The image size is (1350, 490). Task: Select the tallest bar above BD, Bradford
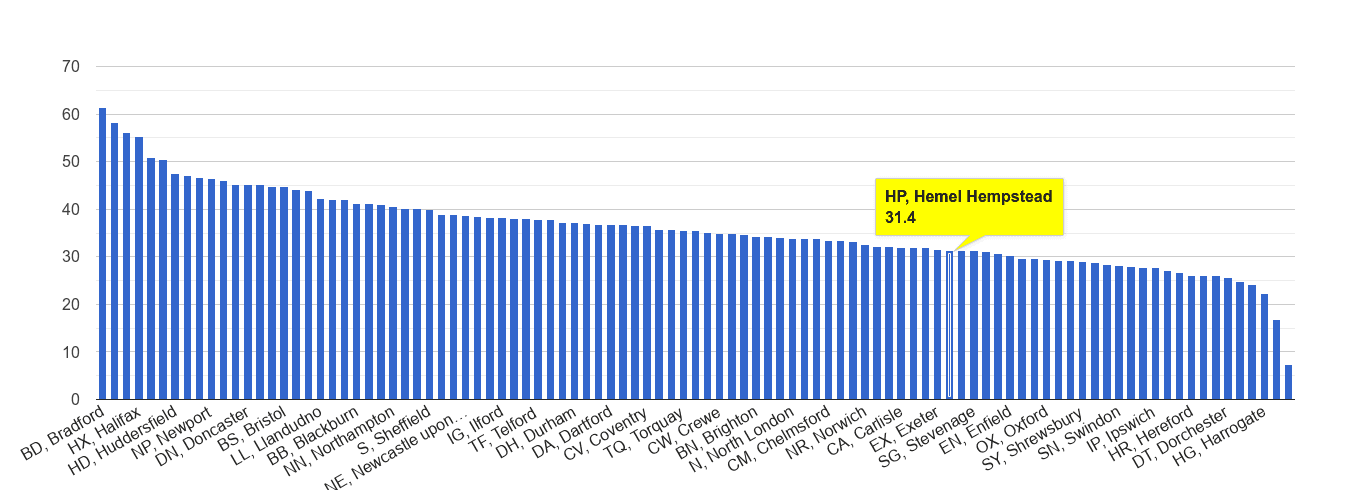tap(102, 253)
